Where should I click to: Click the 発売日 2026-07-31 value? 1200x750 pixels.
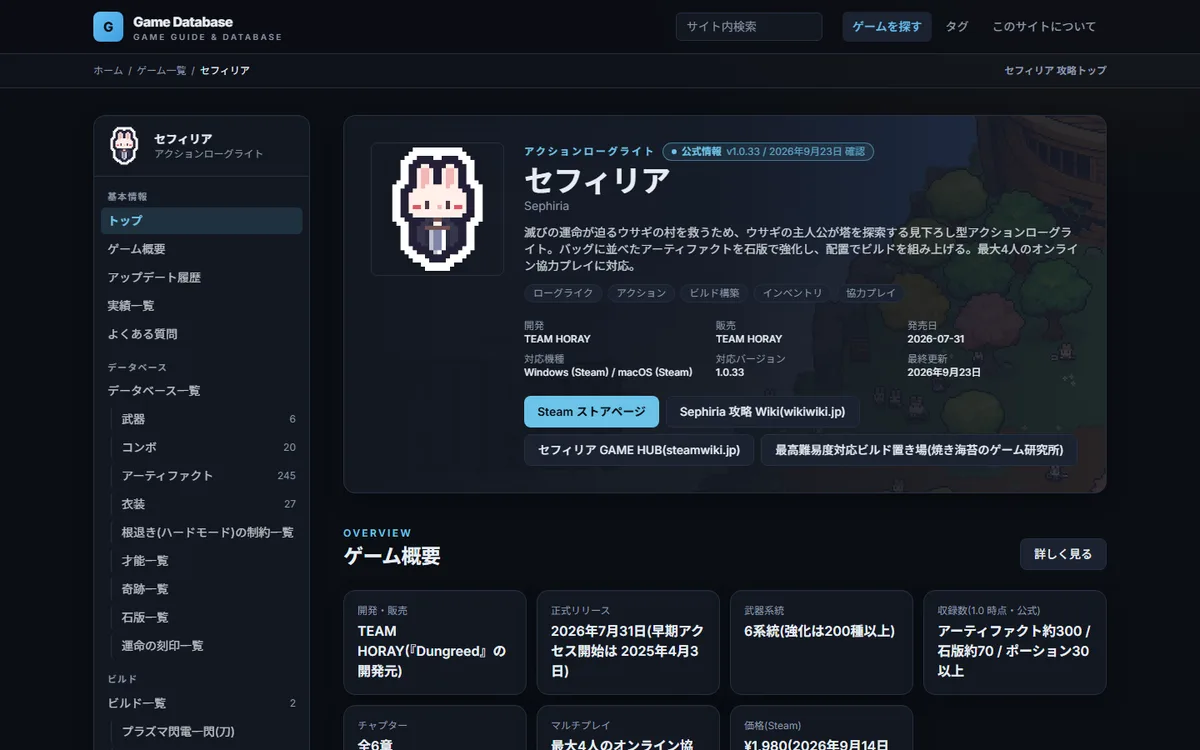[936, 339]
